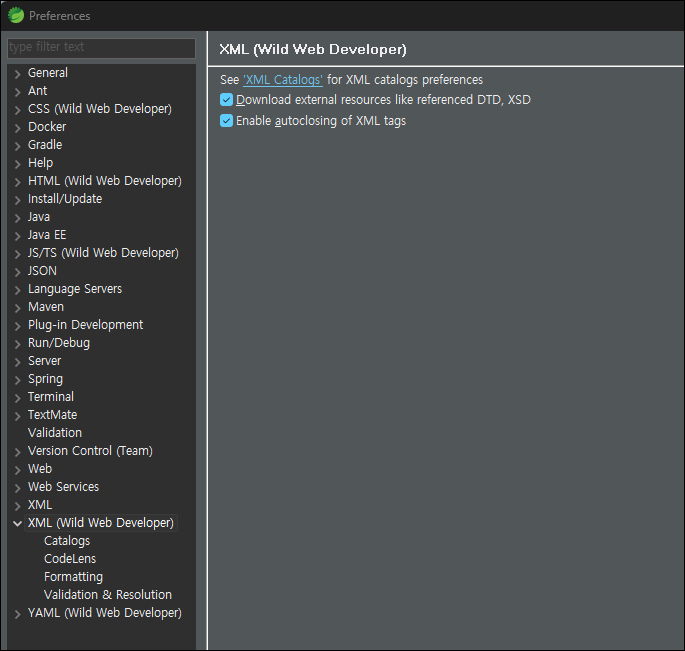Viewport: 685px width, 651px height.
Task: Open the Language Servers preferences
Action: click(x=75, y=289)
